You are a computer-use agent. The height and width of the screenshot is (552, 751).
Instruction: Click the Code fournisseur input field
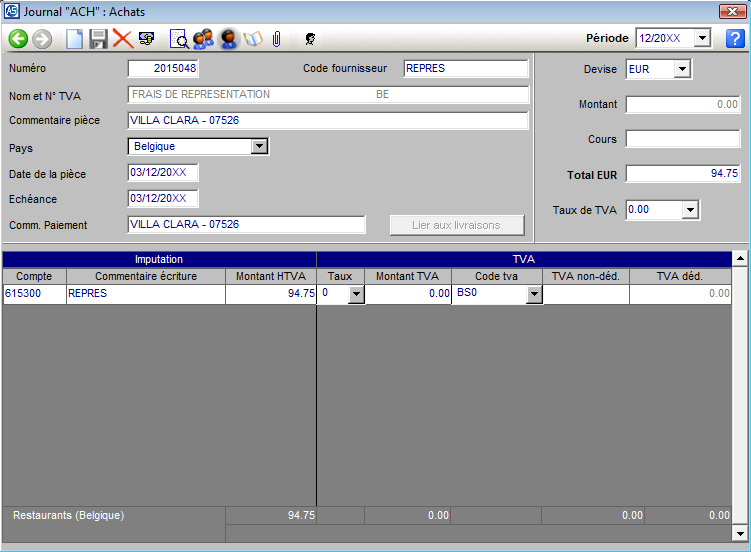pyautogui.click(x=465, y=69)
